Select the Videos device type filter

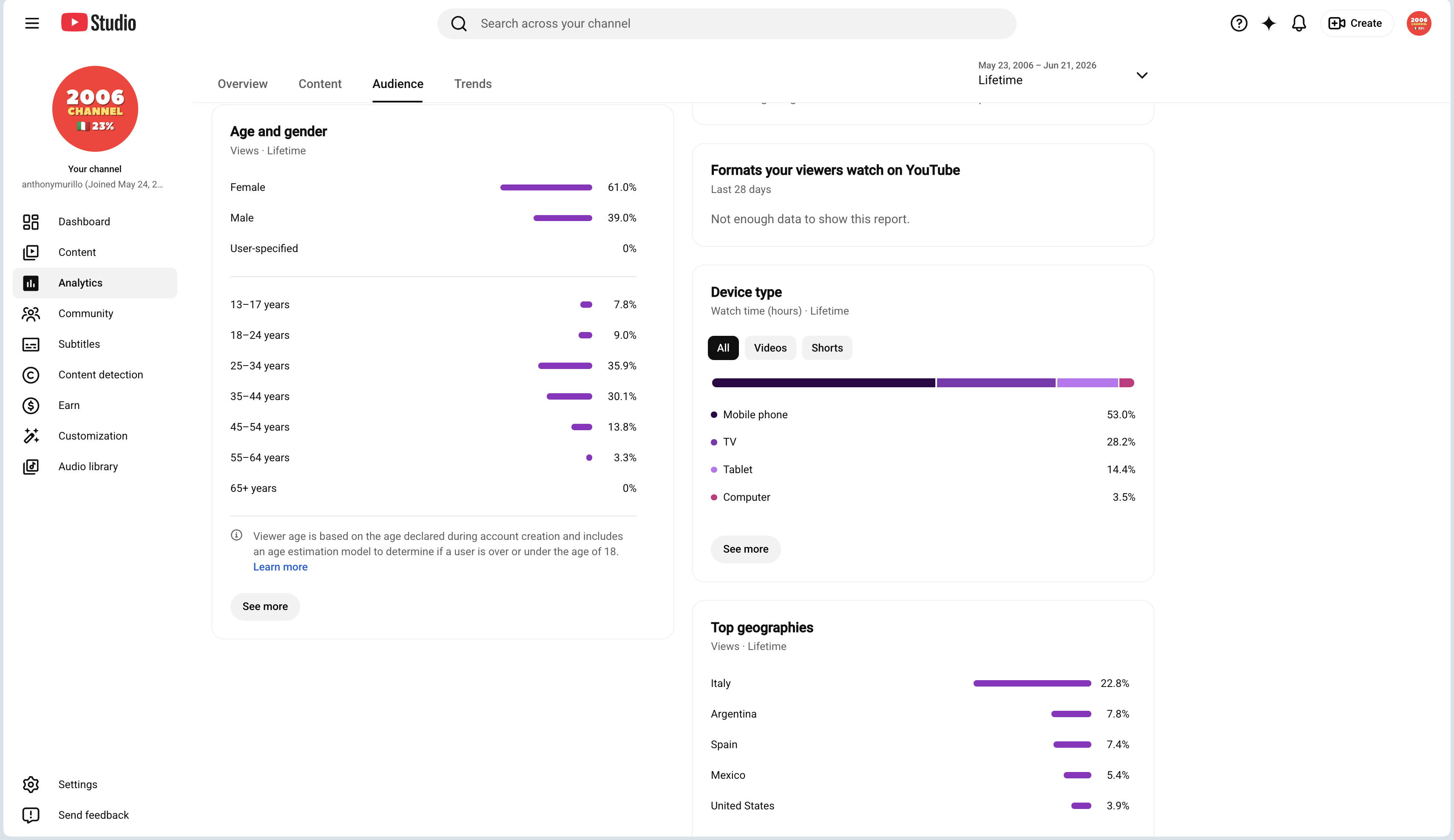point(770,348)
